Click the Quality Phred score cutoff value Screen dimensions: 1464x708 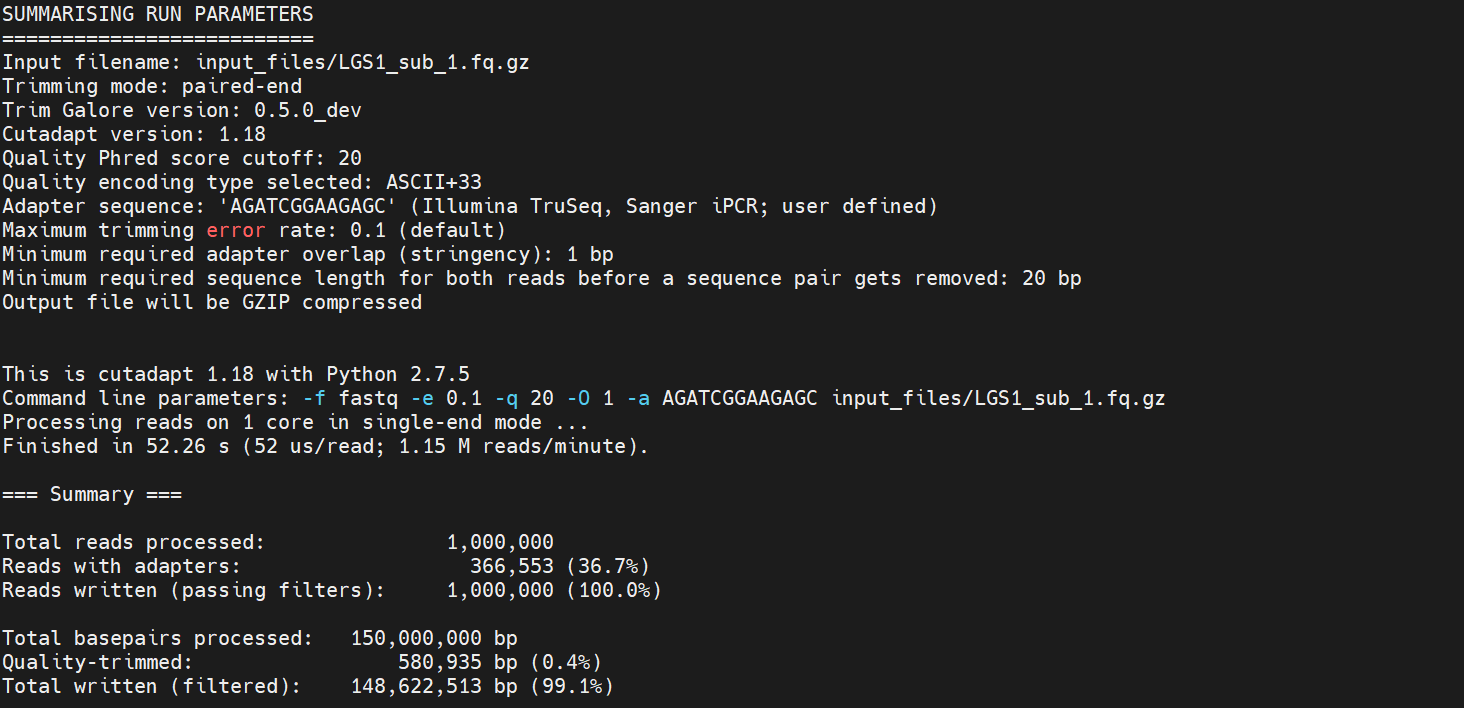tap(350, 158)
